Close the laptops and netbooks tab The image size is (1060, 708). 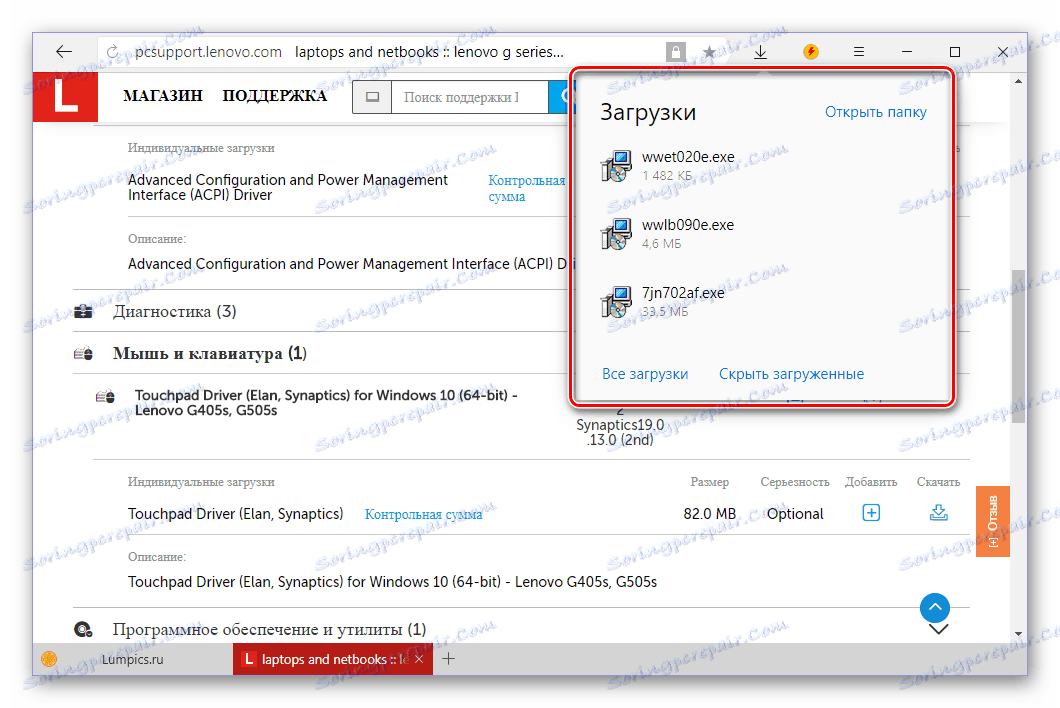click(x=419, y=659)
